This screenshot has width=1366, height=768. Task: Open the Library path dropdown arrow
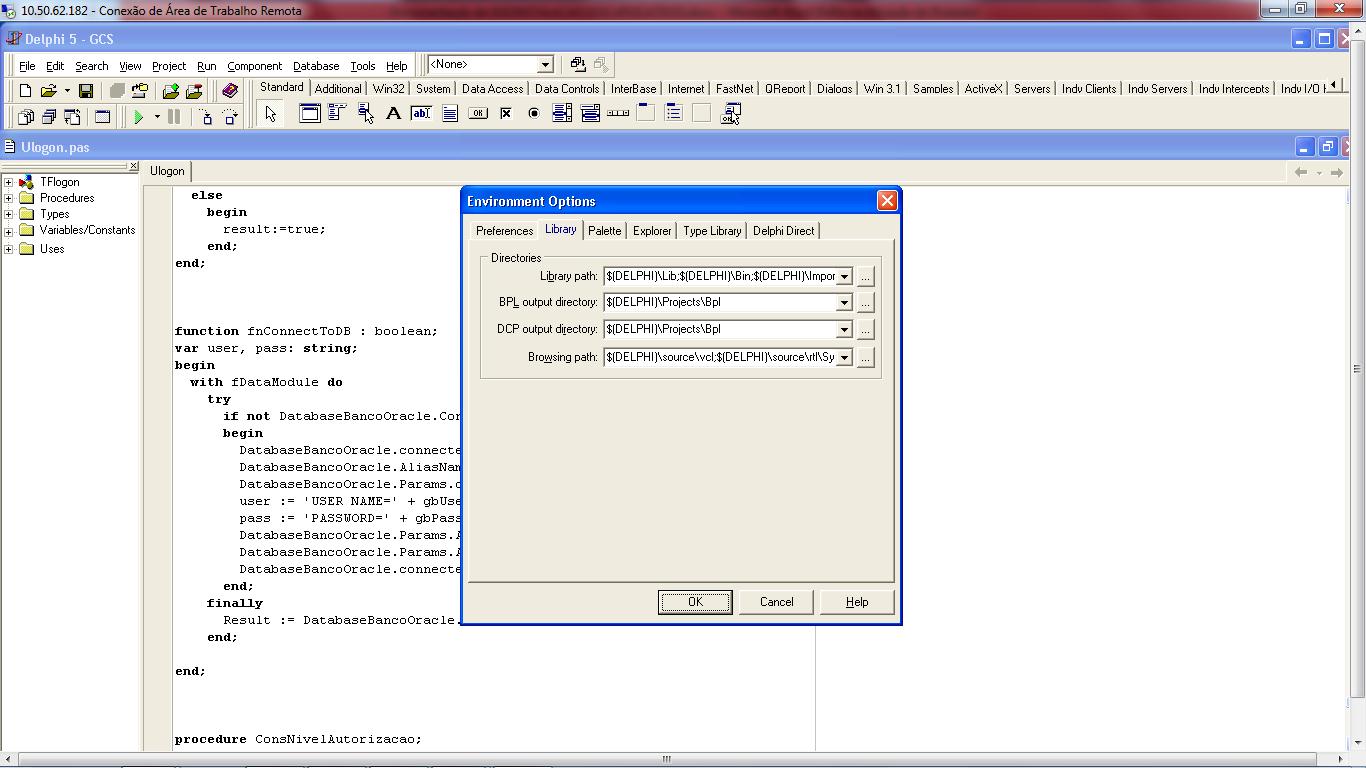click(x=844, y=277)
